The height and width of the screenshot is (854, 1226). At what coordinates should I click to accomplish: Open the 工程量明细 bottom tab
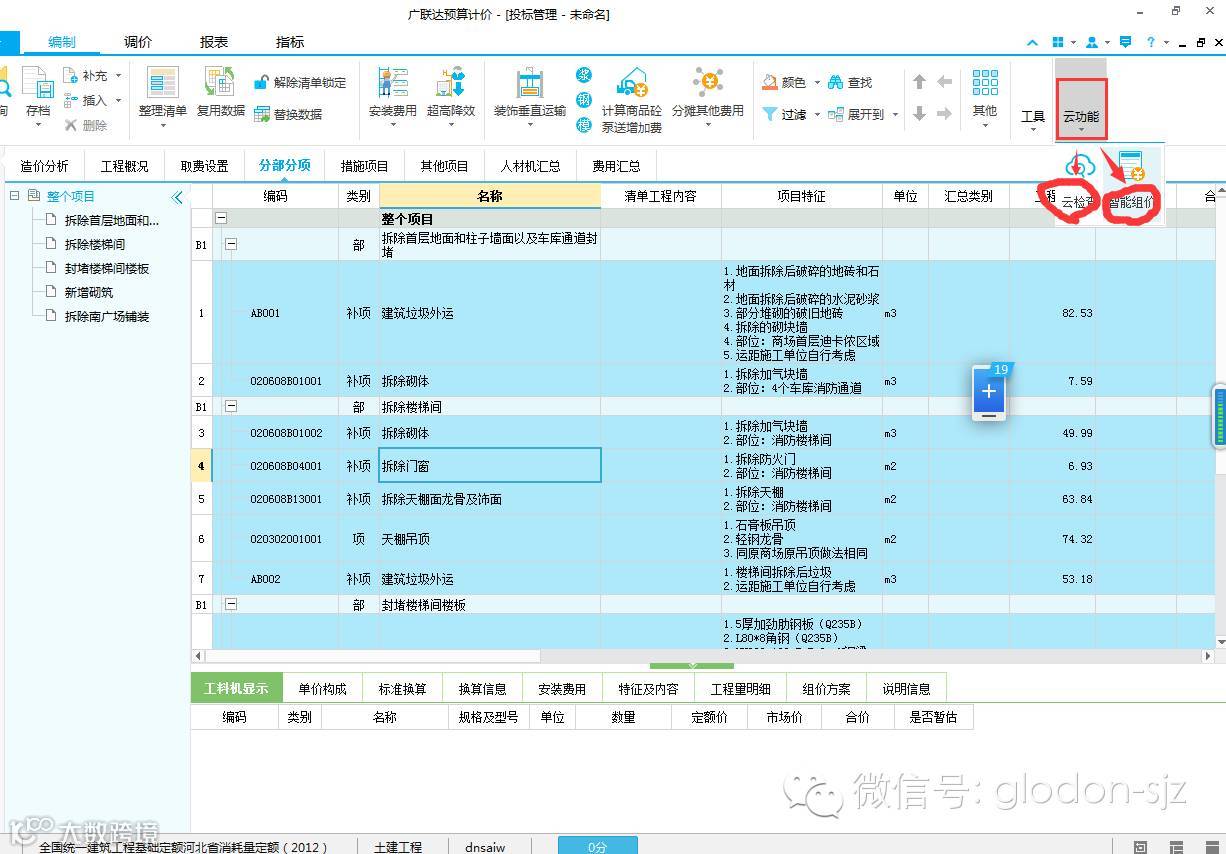[740, 689]
